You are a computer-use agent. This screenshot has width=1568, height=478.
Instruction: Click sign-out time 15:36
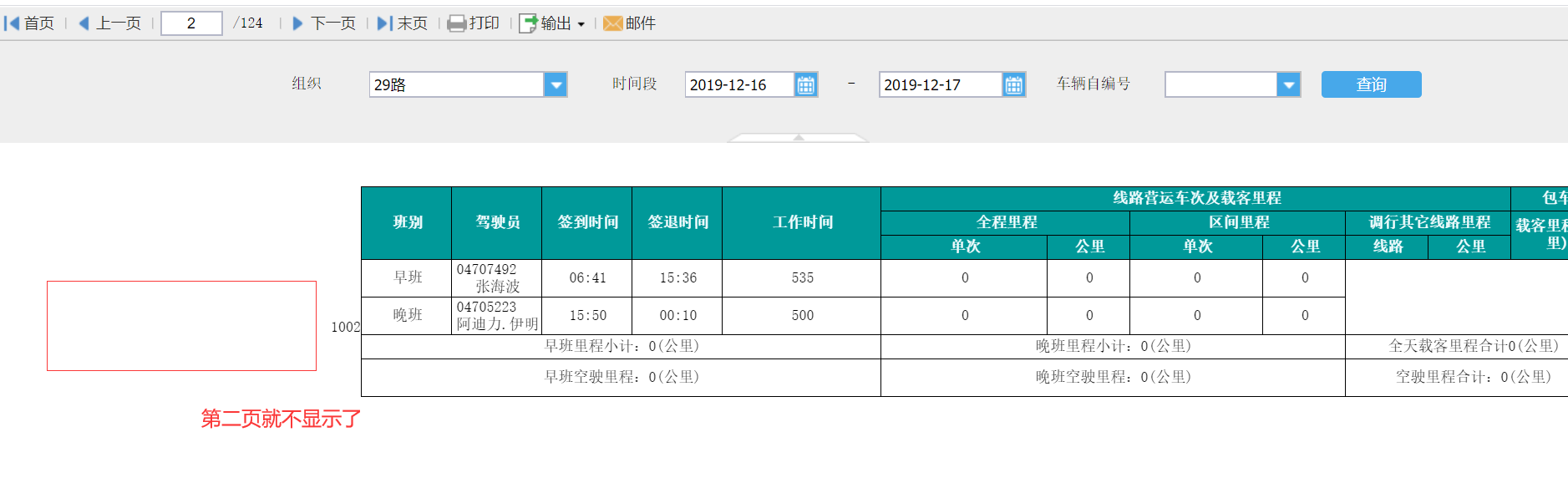point(677,278)
